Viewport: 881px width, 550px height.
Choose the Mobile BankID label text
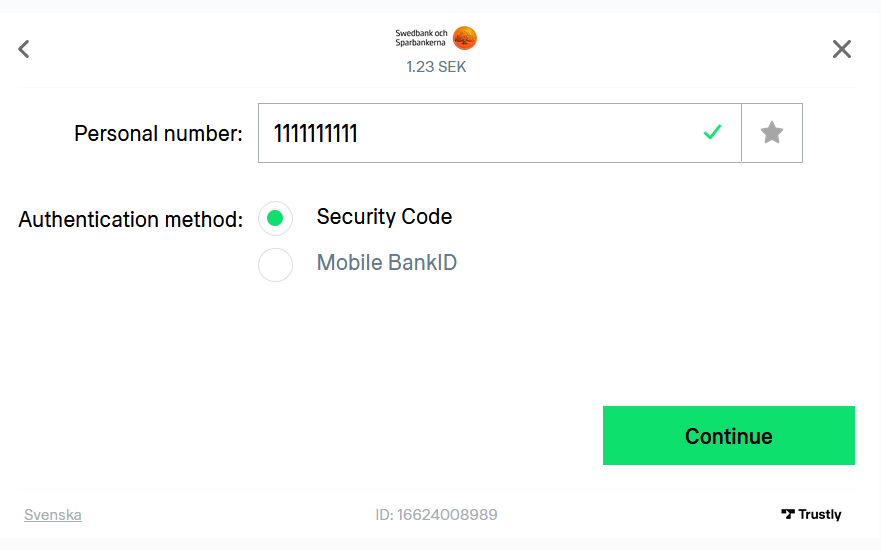tap(387, 263)
